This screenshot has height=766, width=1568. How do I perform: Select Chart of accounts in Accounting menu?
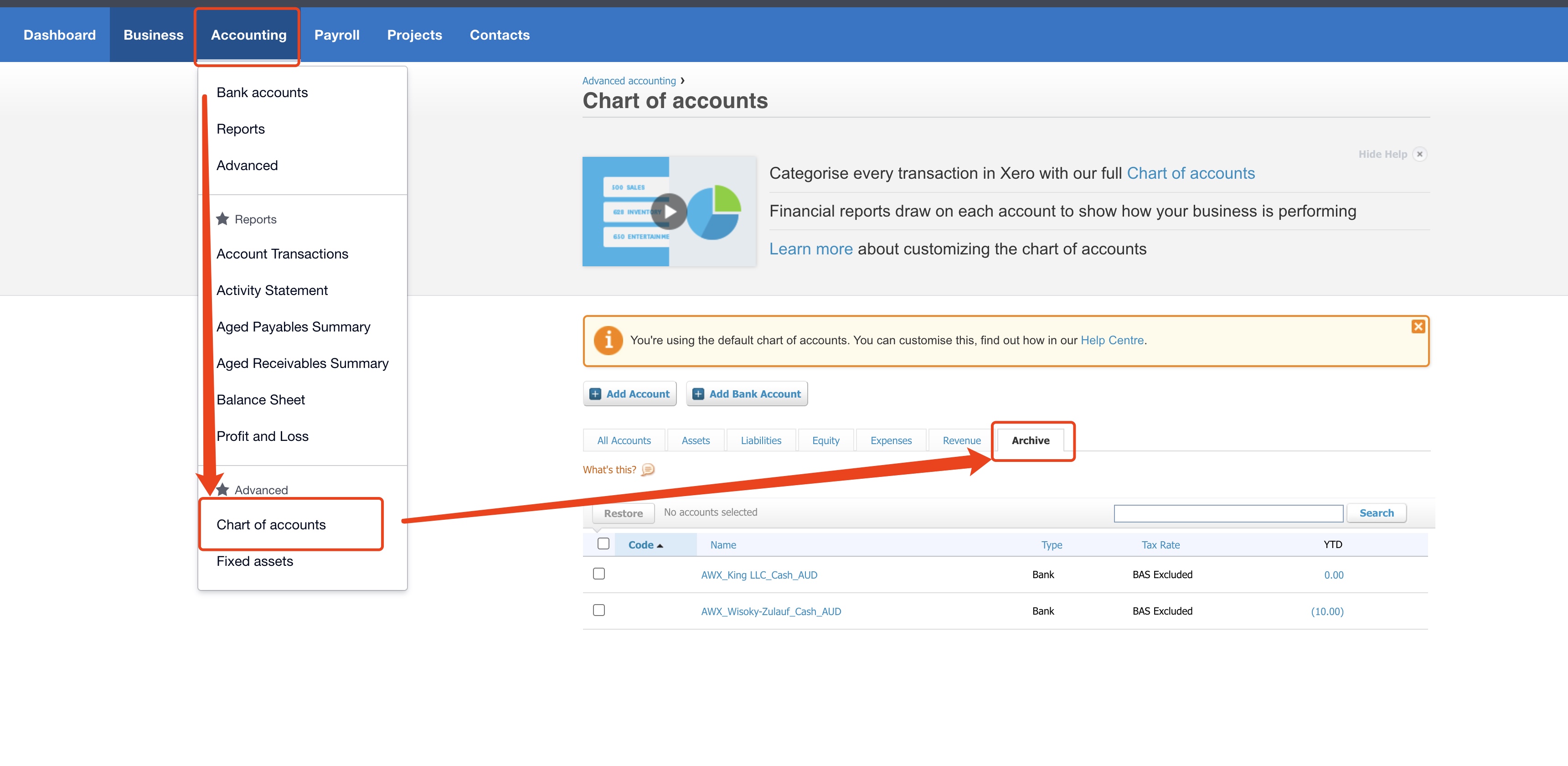tap(271, 524)
